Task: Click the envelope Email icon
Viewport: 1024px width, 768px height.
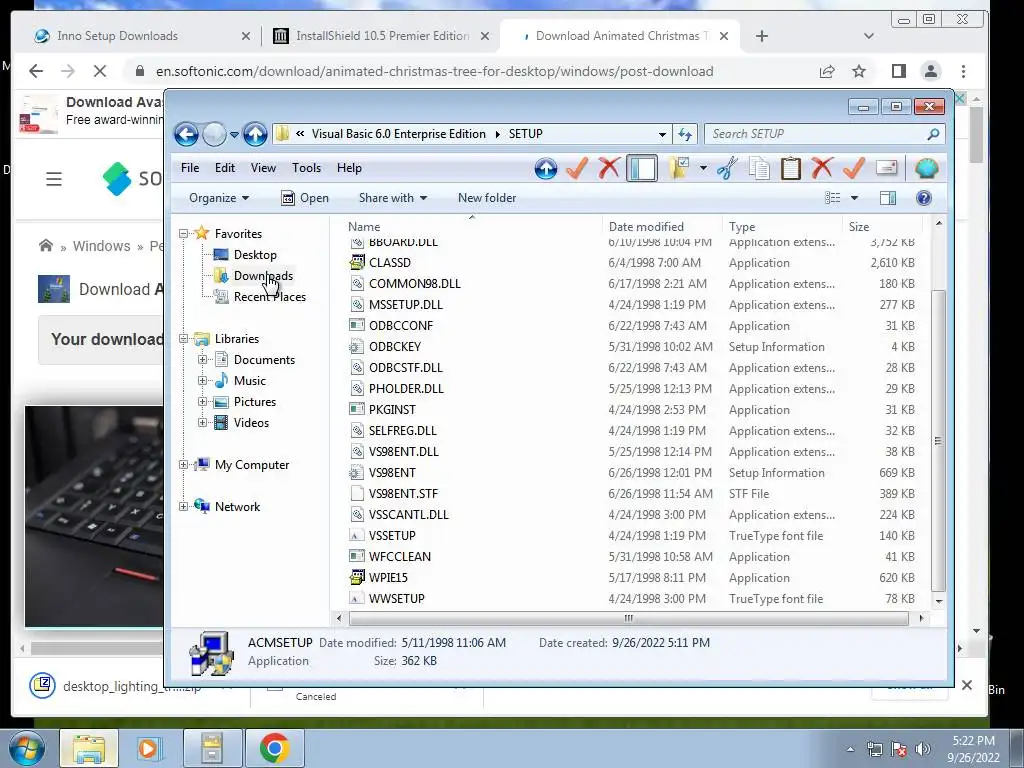Action: point(886,168)
